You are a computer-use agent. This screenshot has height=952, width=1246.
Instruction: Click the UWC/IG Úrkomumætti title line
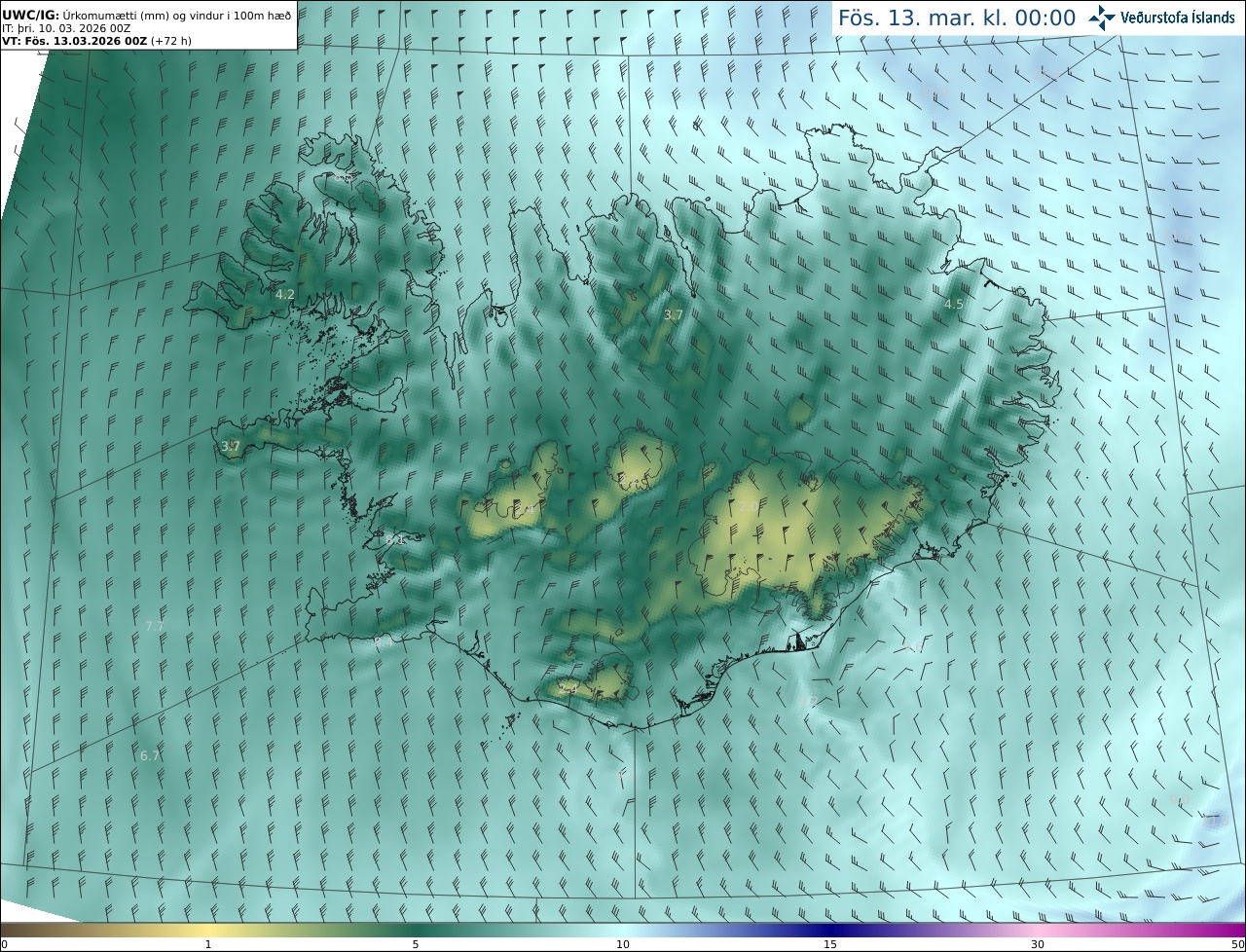148,14
